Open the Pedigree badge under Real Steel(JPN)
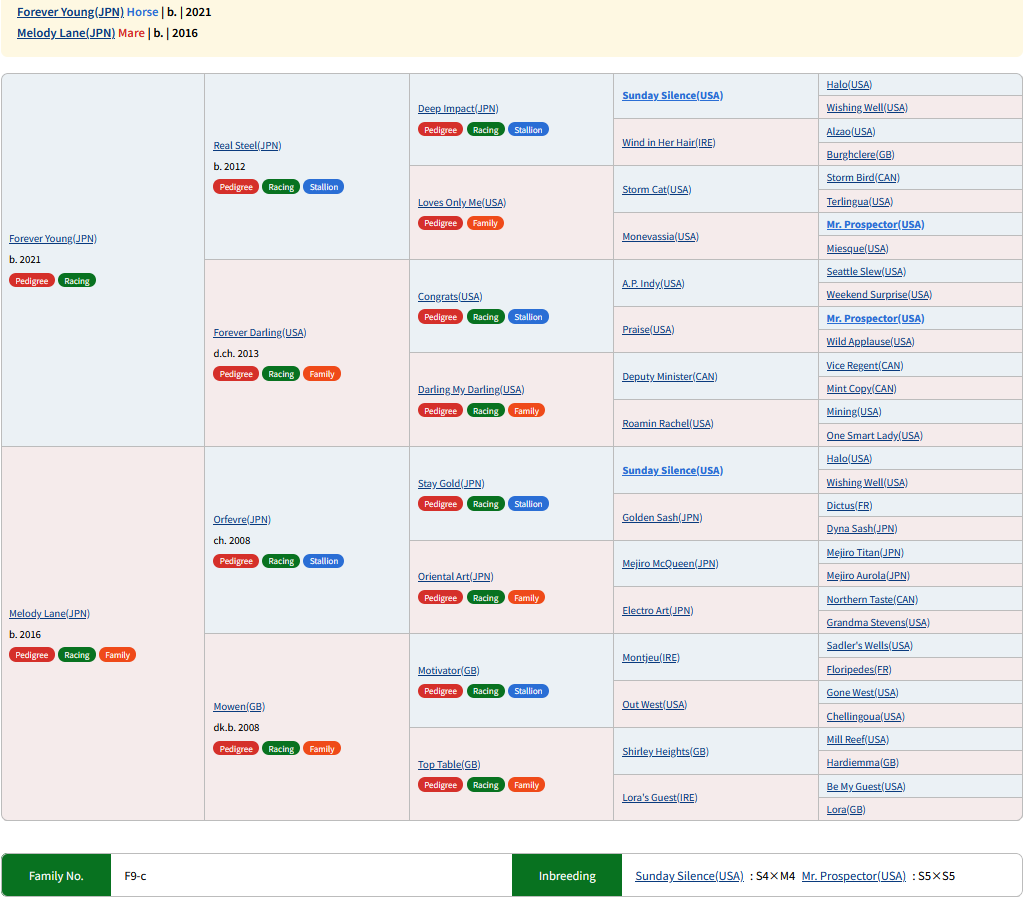 pos(236,187)
